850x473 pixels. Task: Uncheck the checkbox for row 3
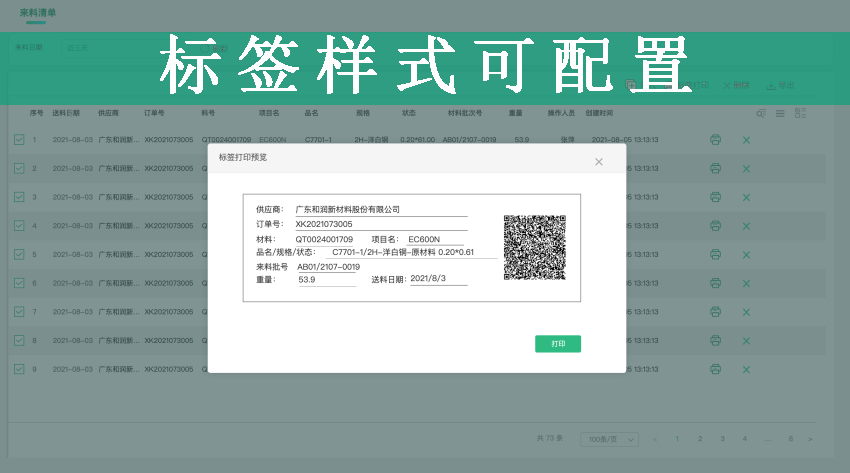click(x=19, y=197)
